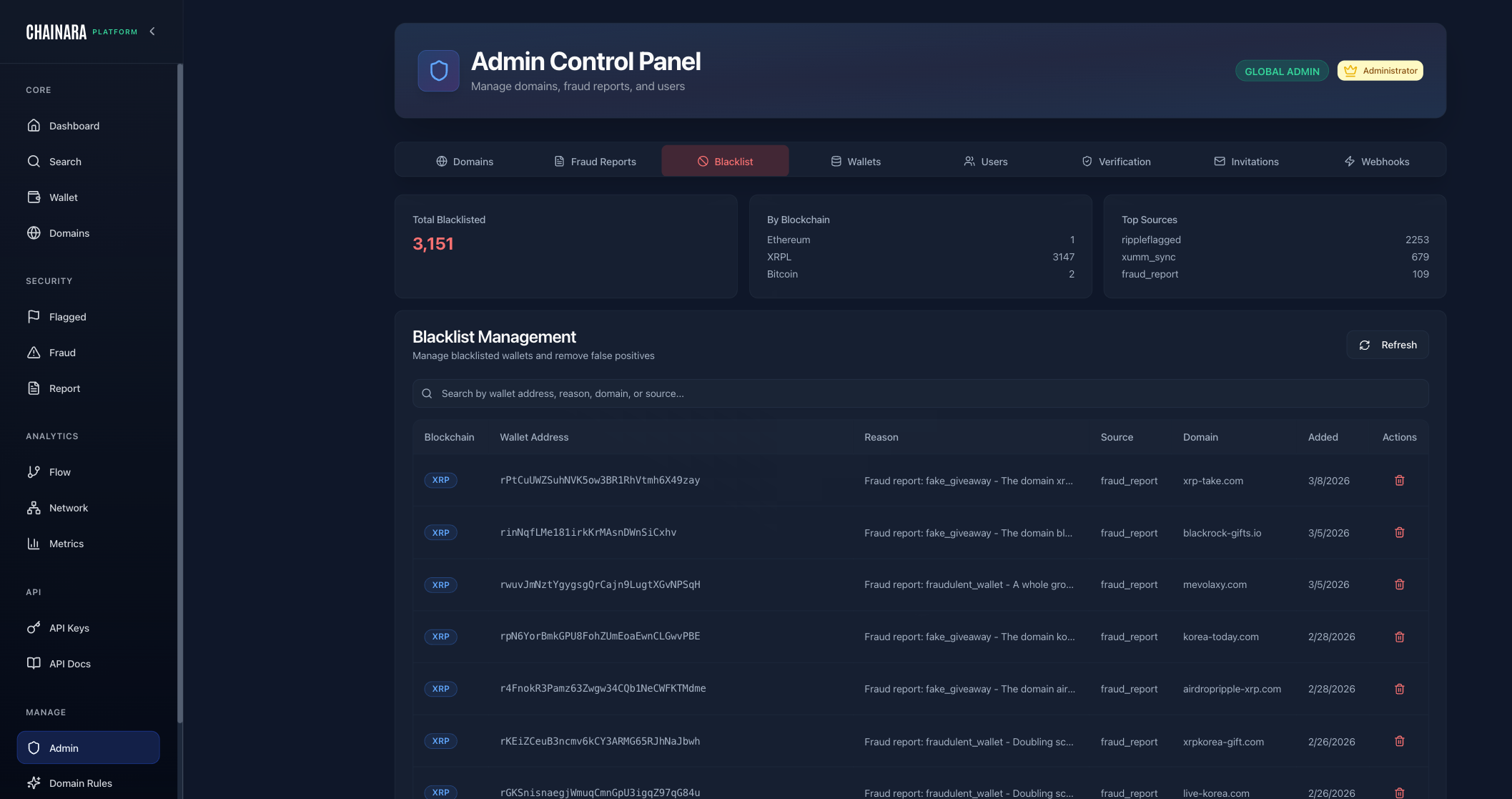Open Flagged under Security
The height and width of the screenshot is (799, 1512).
tap(89, 317)
